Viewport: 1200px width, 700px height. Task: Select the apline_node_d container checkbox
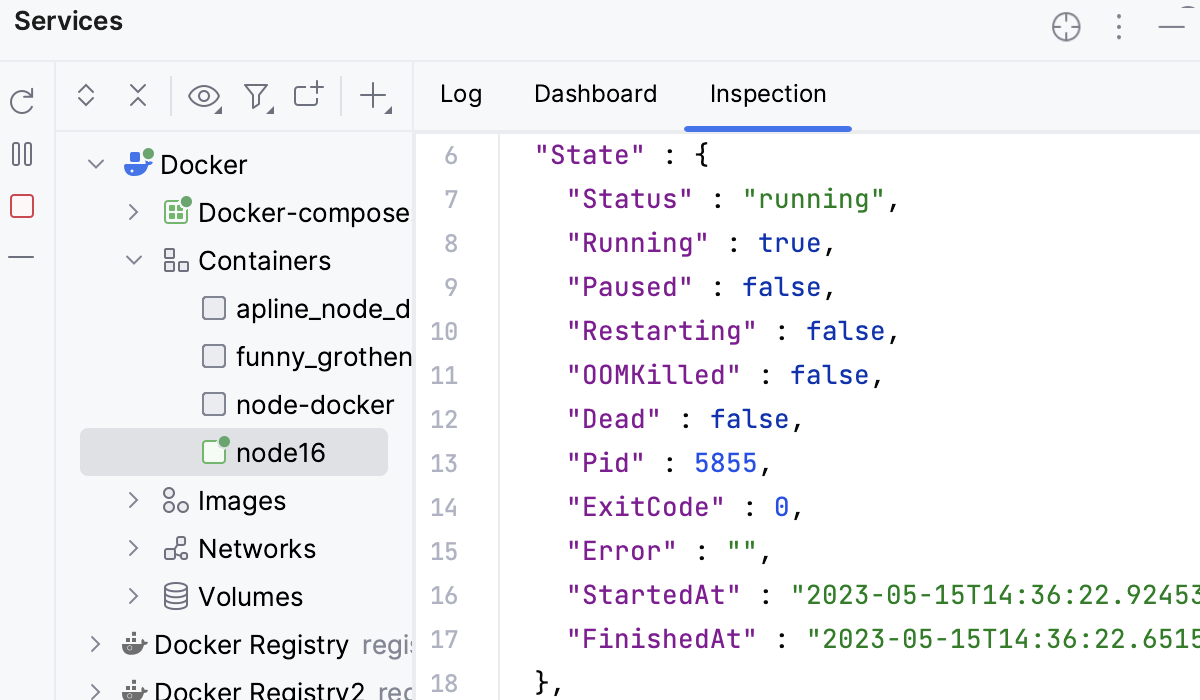pyautogui.click(x=214, y=308)
